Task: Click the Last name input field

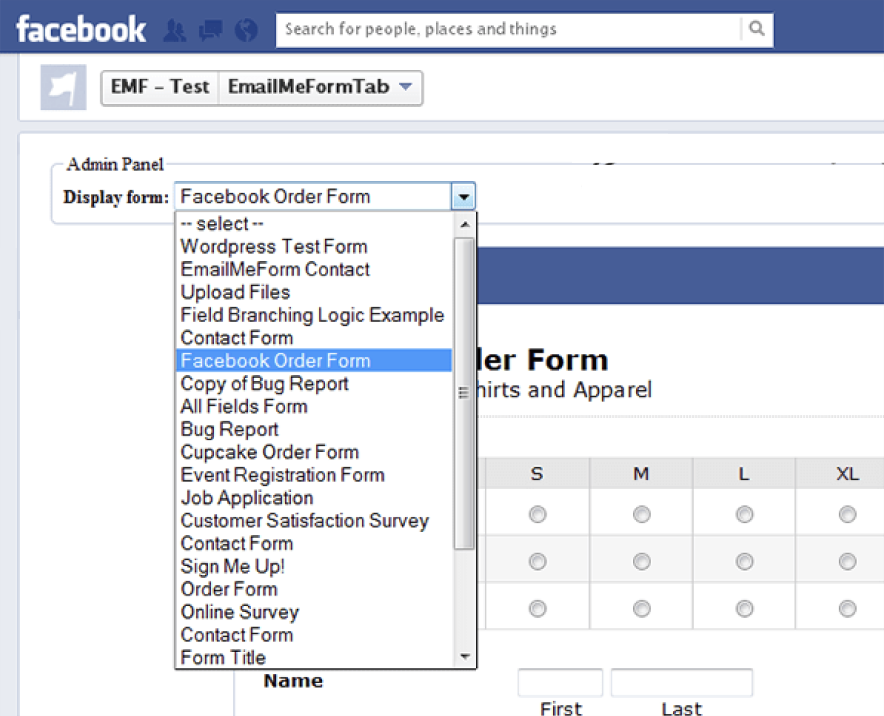Action: [x=682, y=683]
